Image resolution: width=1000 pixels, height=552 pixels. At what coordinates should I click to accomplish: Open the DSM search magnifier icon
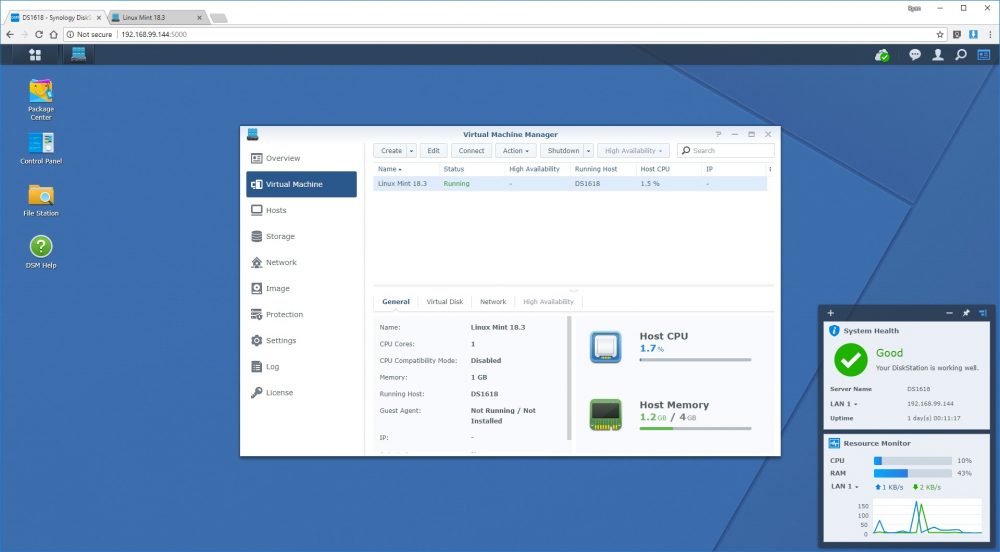click(x=960, y=55)
